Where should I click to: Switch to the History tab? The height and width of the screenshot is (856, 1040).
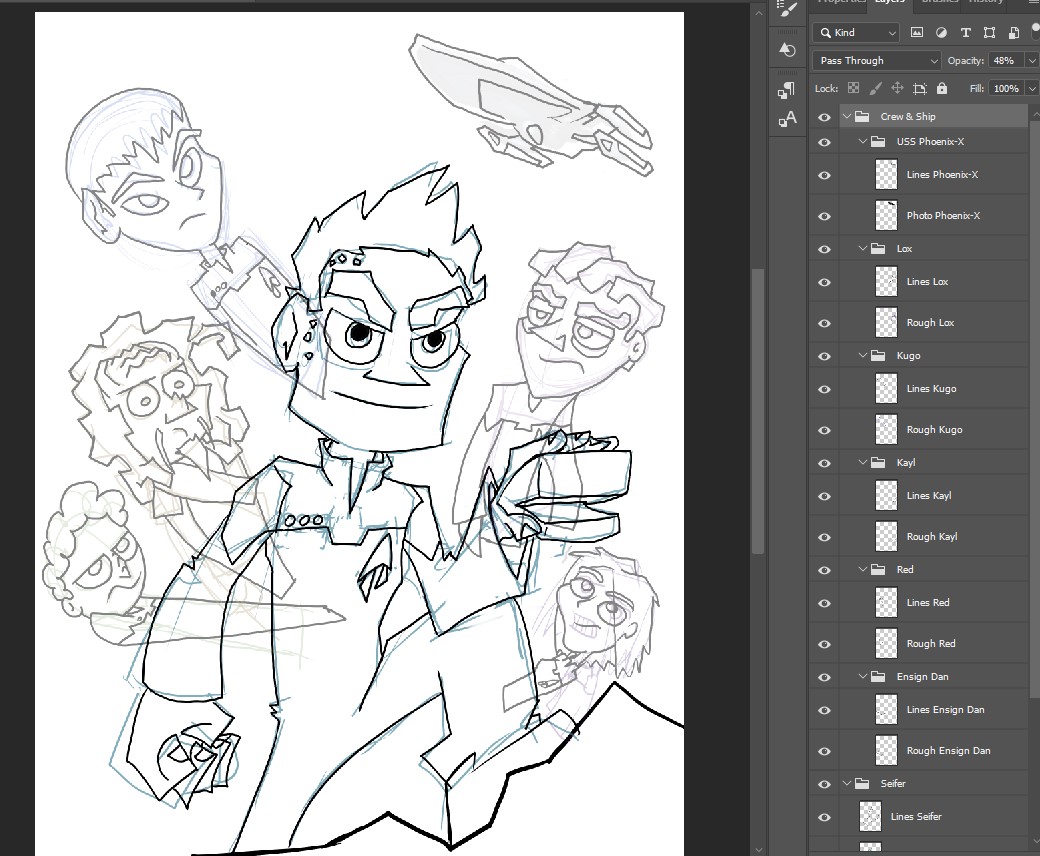(986, 2)
